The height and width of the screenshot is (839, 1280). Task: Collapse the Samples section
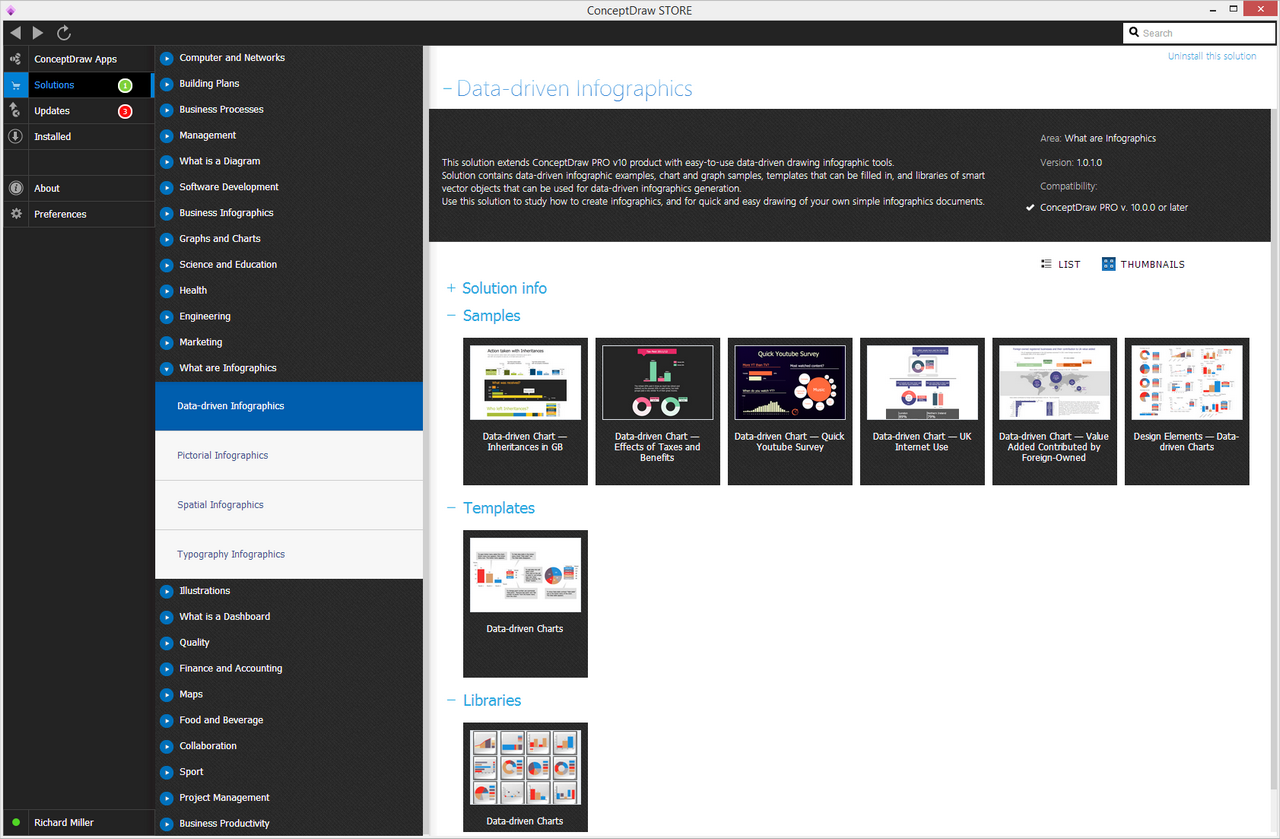[451, 316]
